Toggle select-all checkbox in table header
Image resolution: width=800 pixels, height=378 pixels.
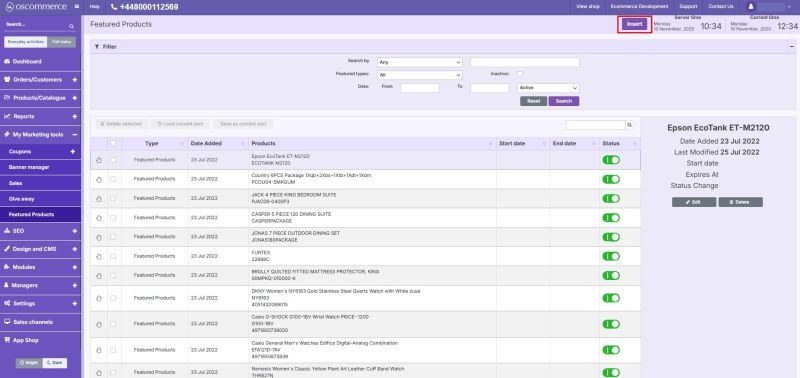pos(113,143)
